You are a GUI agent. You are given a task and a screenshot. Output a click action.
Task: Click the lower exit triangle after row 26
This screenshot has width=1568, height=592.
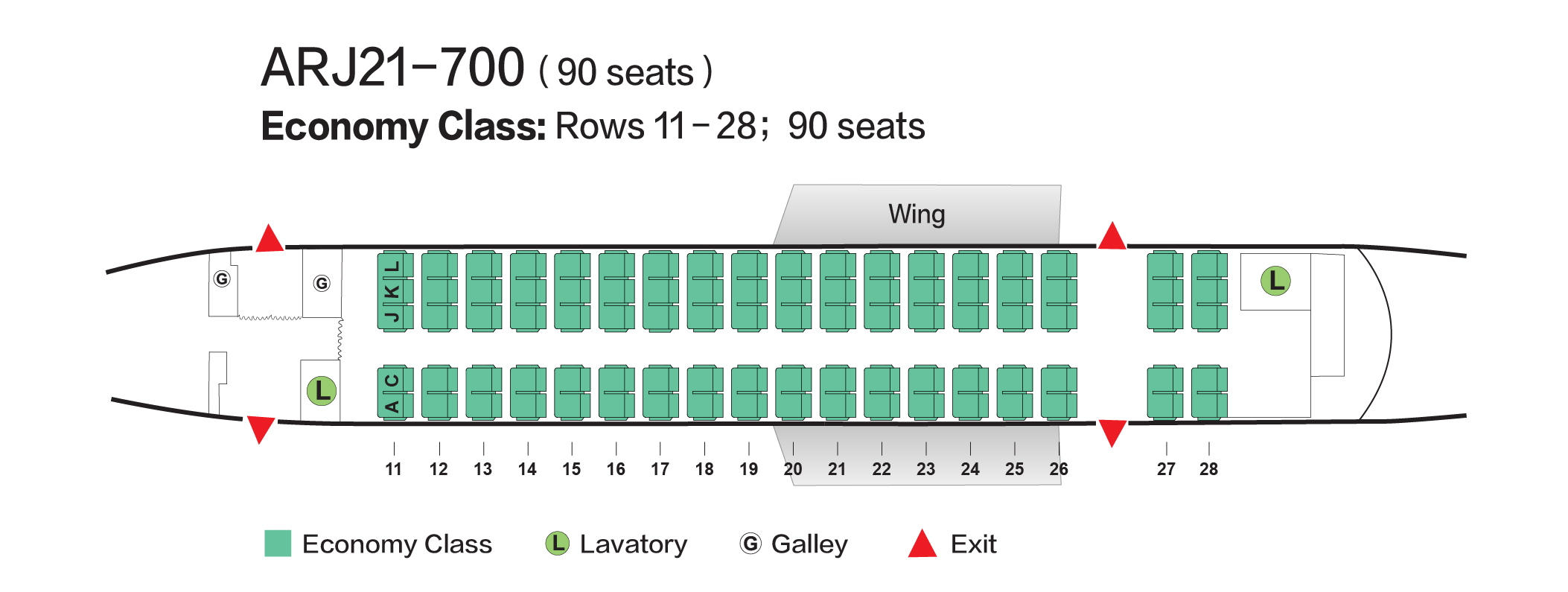tap(1112, 432)
